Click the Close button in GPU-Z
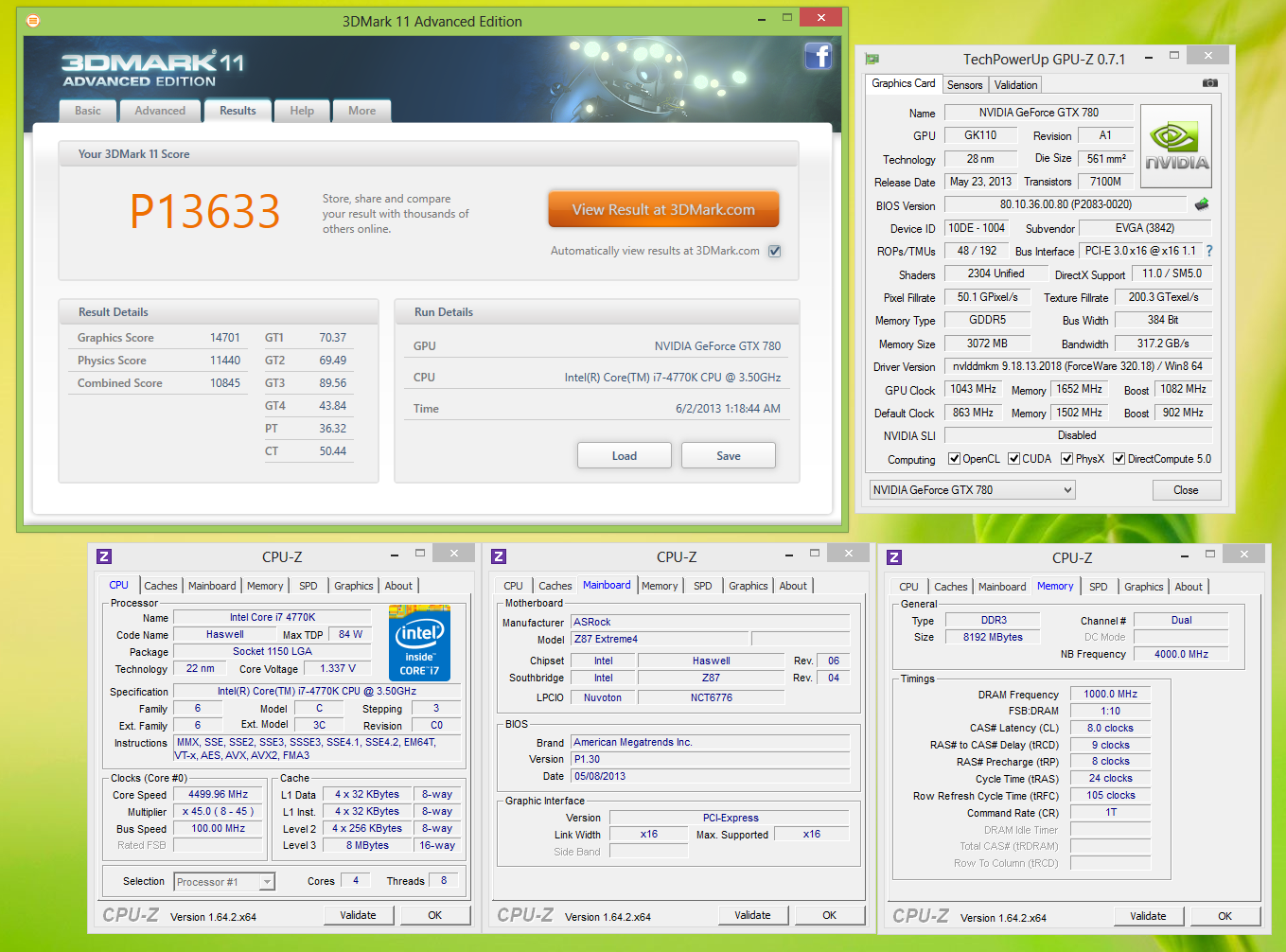The image size is (1286, 952). point(1186,490)
